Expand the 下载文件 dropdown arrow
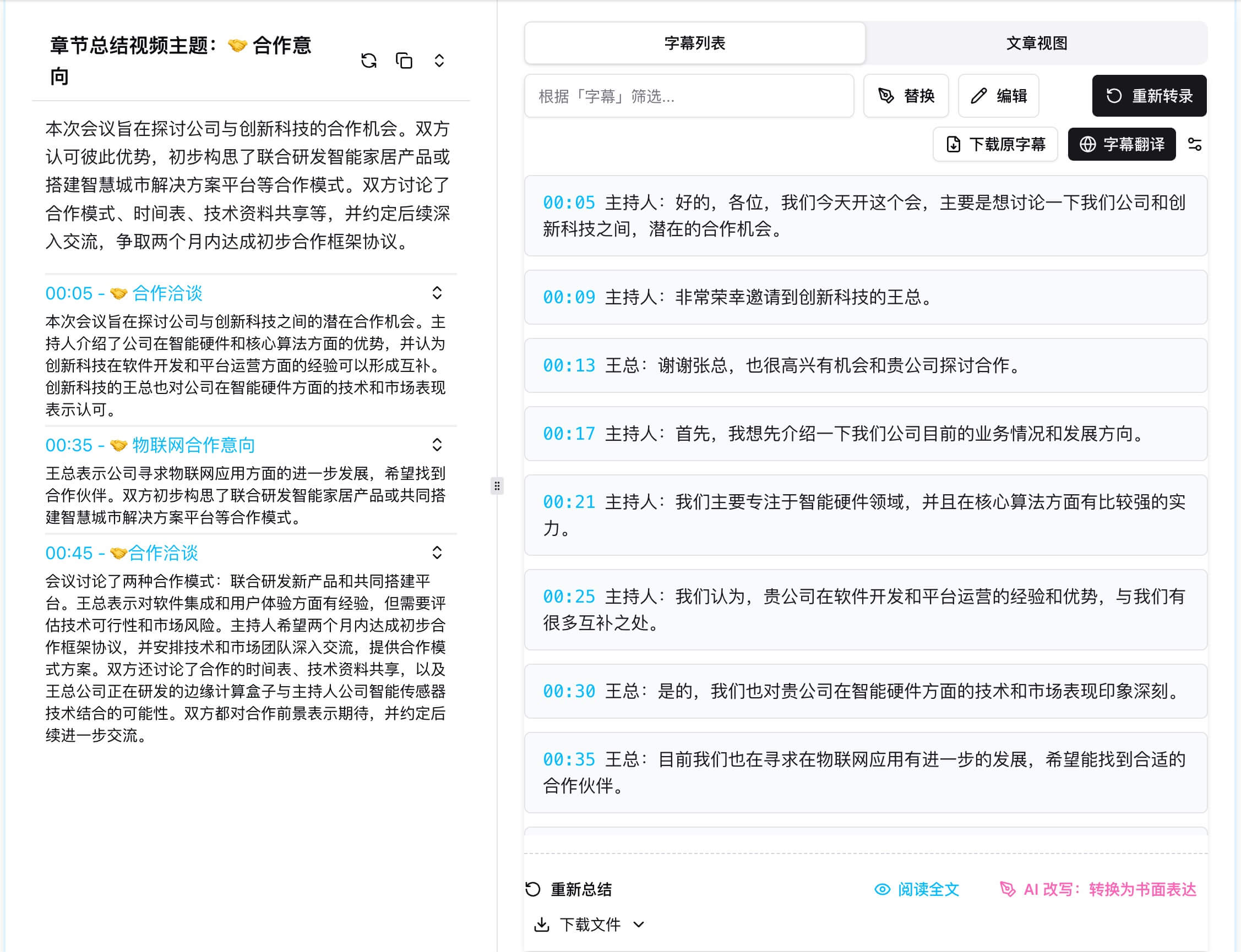 (639, 924)
